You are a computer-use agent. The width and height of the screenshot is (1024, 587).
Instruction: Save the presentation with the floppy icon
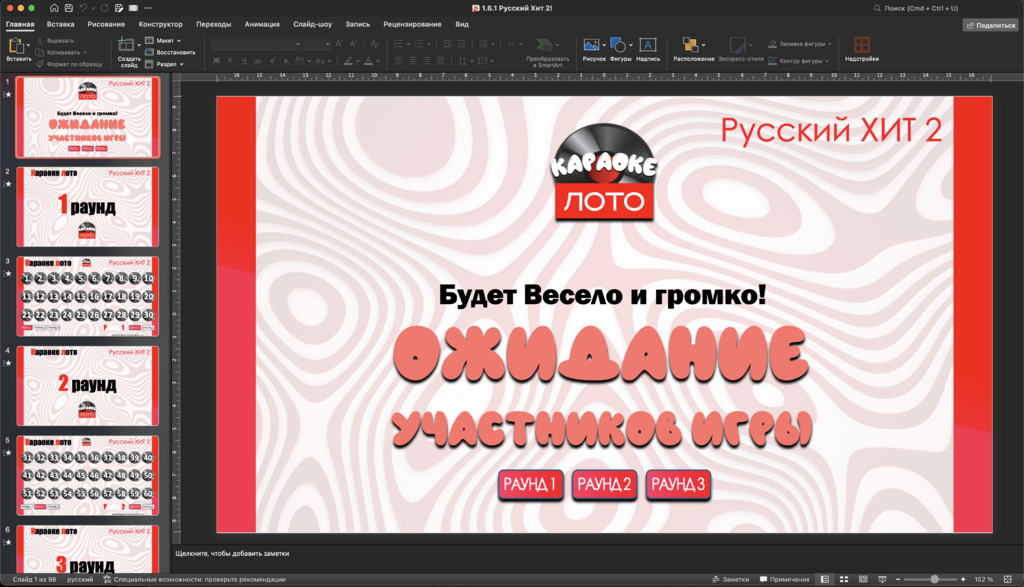pyautogui.click(x=69, y=8)
